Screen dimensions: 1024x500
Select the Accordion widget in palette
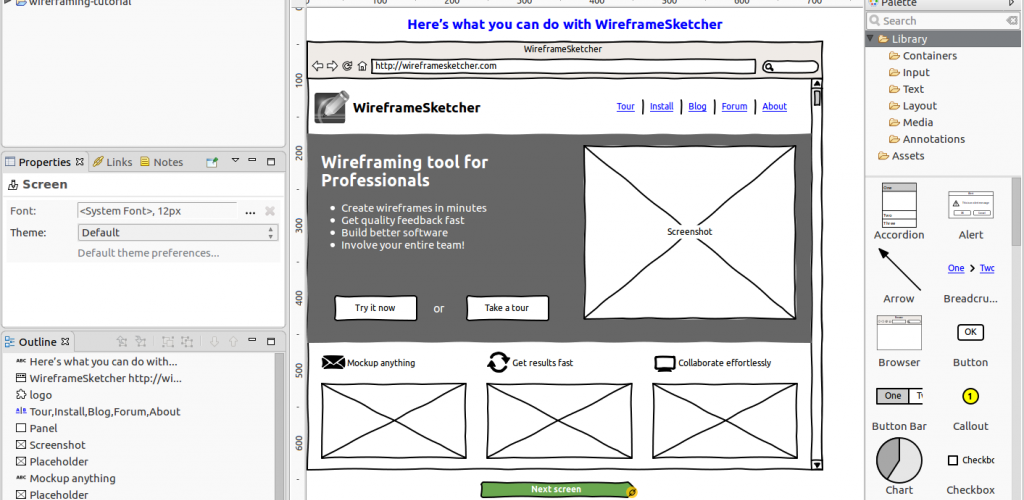pos(899,211)
